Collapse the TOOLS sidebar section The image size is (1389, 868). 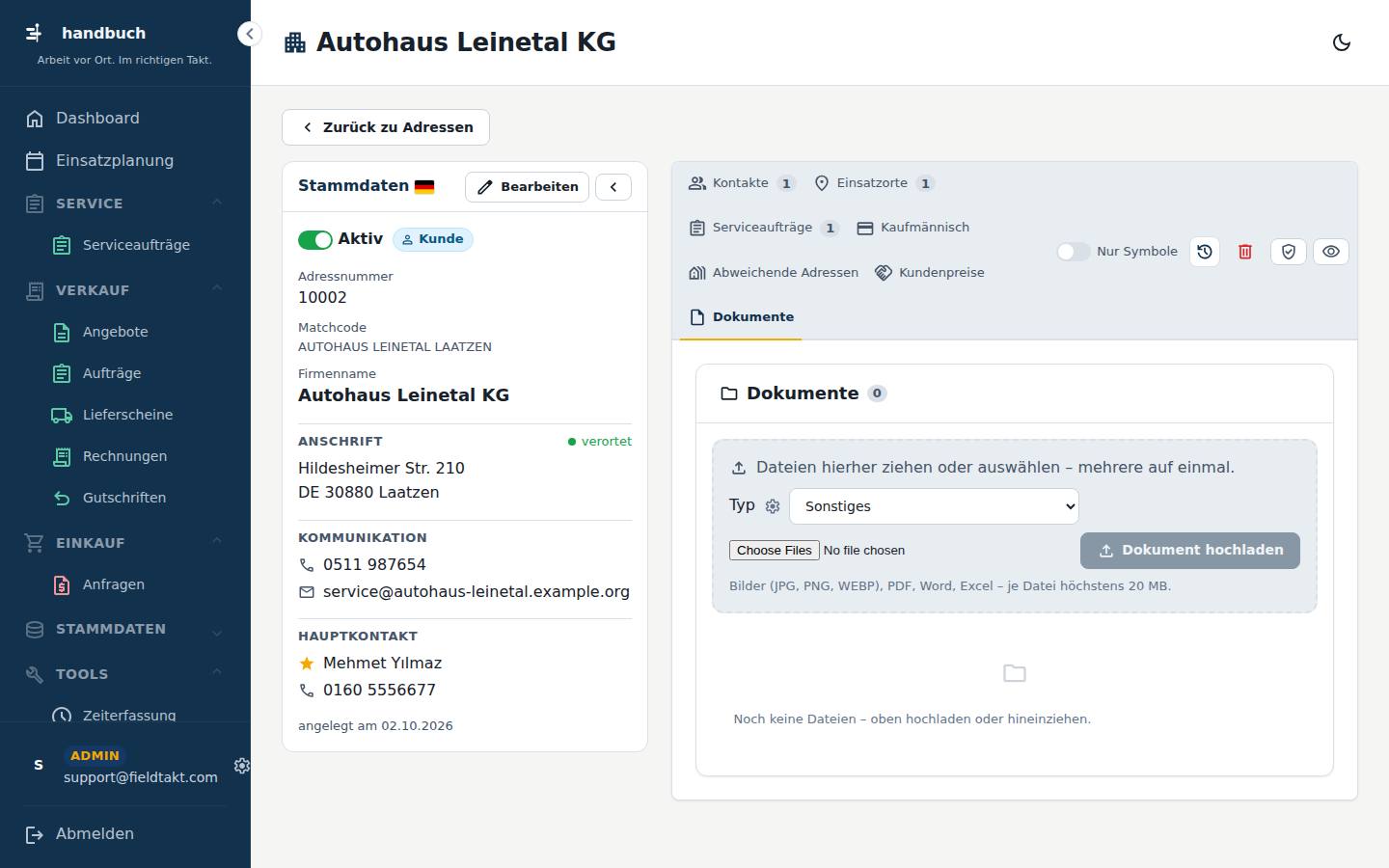coord(125,674)
